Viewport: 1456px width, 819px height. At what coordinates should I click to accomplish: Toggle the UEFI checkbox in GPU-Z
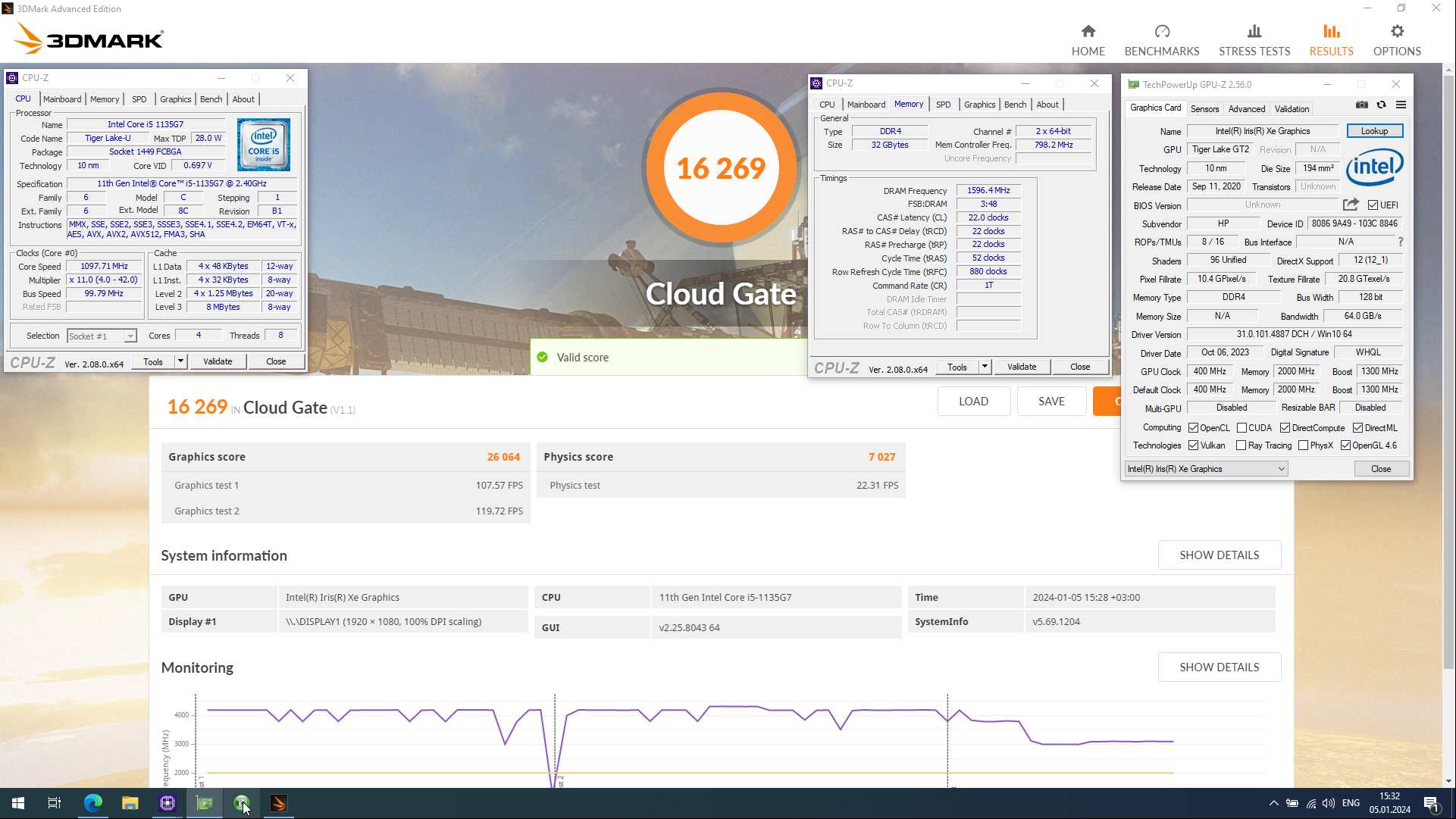coord(1373,205)
